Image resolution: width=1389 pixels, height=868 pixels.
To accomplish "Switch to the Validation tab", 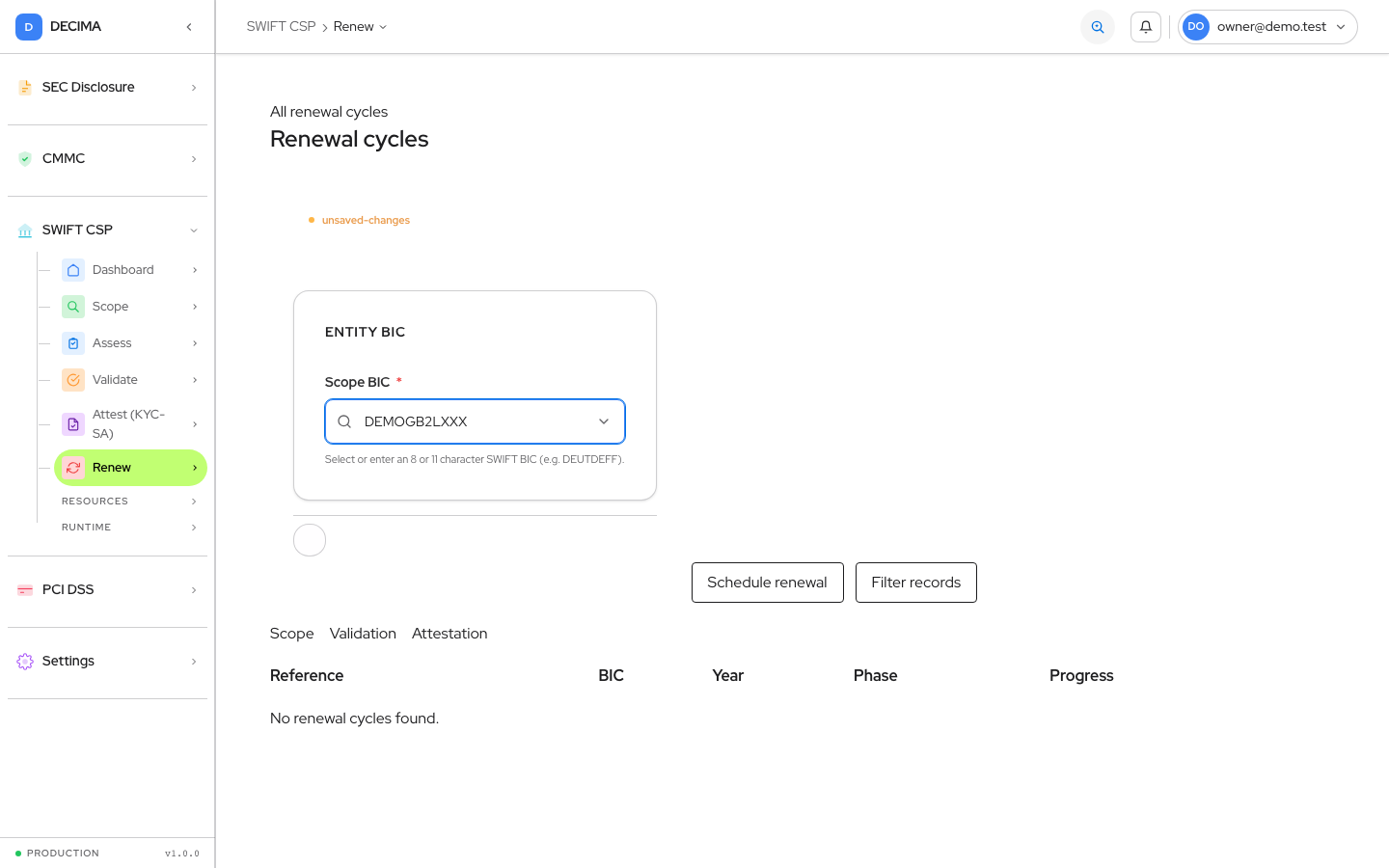I will [363, 634].
